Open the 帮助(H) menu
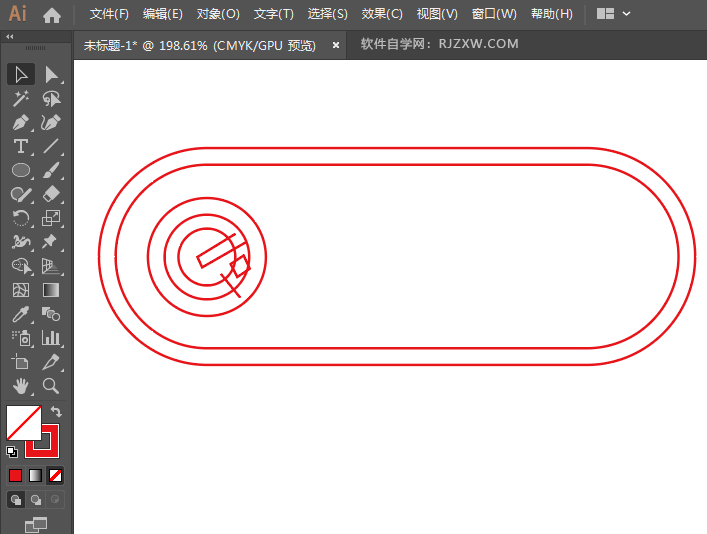707x534 pixels. click(x=552, y=14)
